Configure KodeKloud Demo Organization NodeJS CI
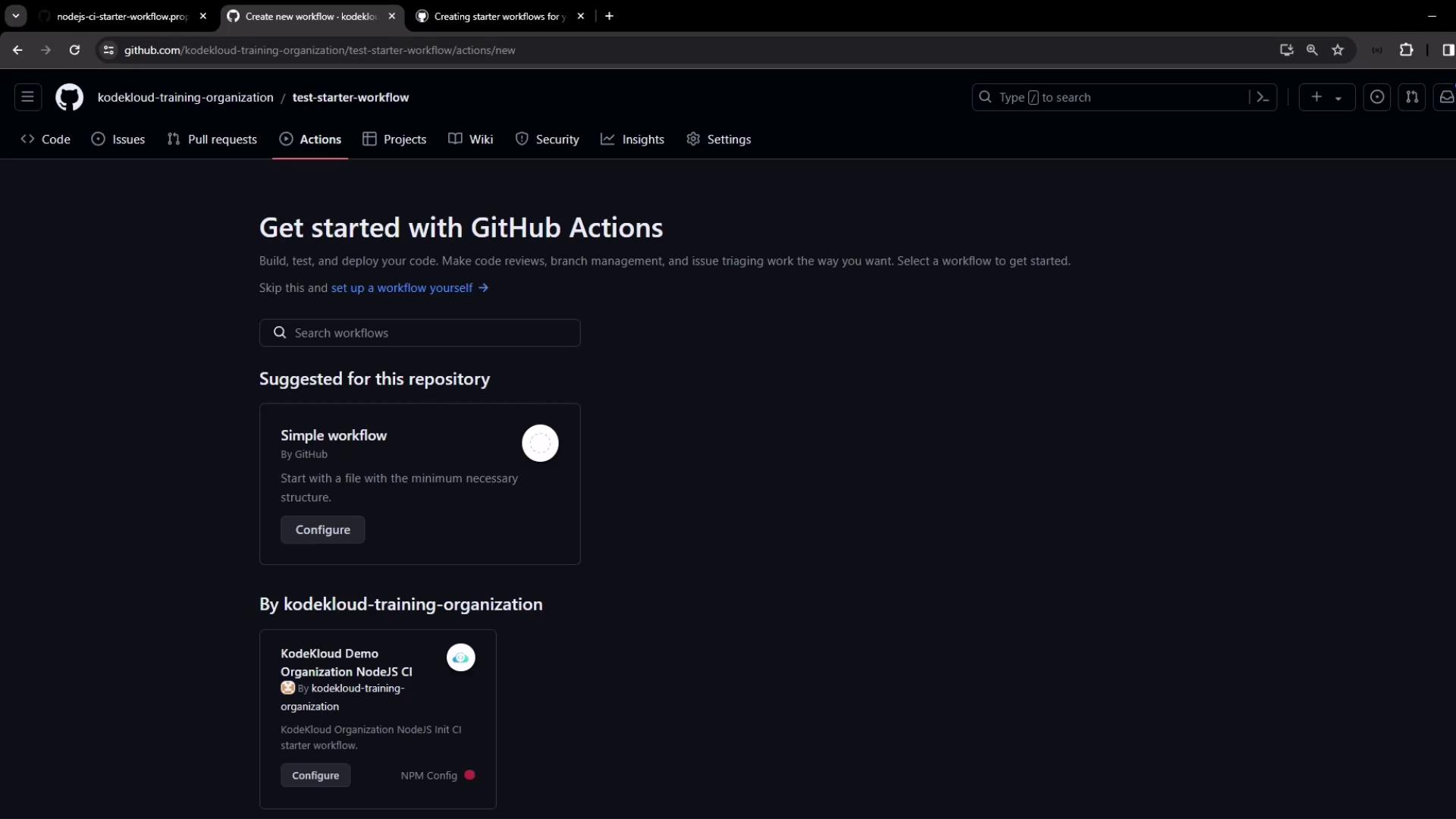 [315, 776]
